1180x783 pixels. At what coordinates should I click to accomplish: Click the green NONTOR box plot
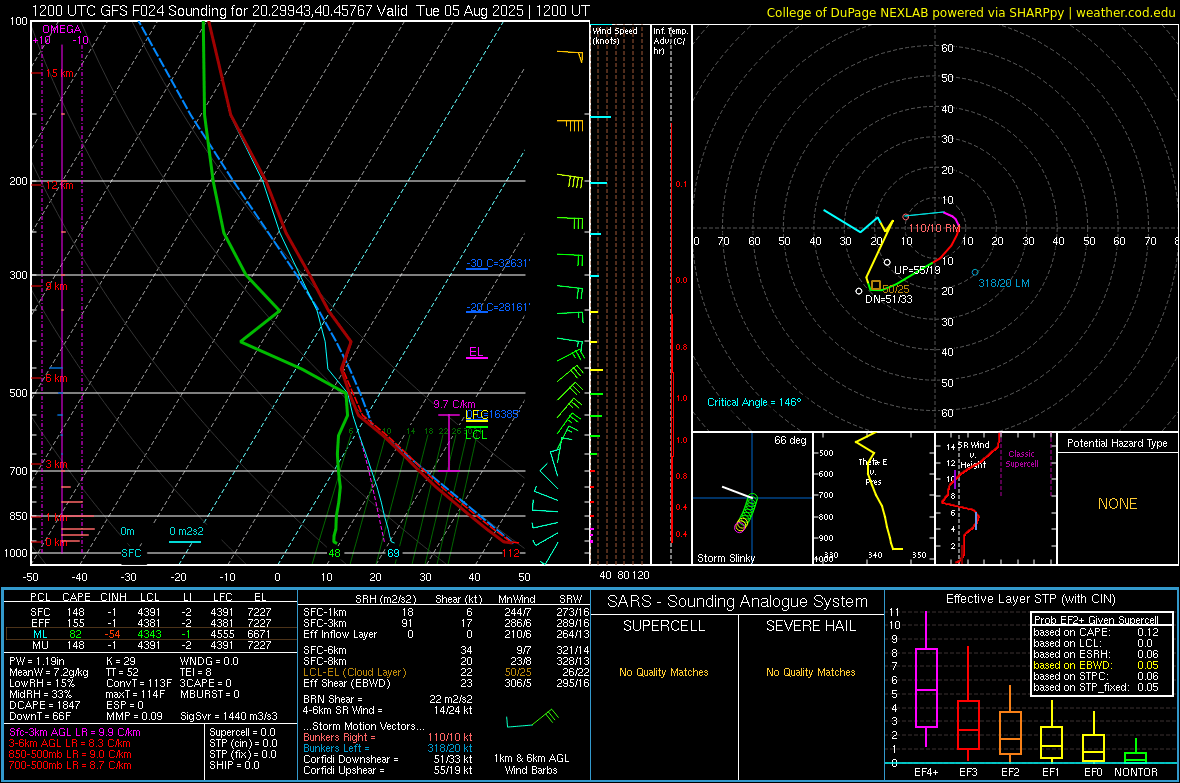(1135, 753)
